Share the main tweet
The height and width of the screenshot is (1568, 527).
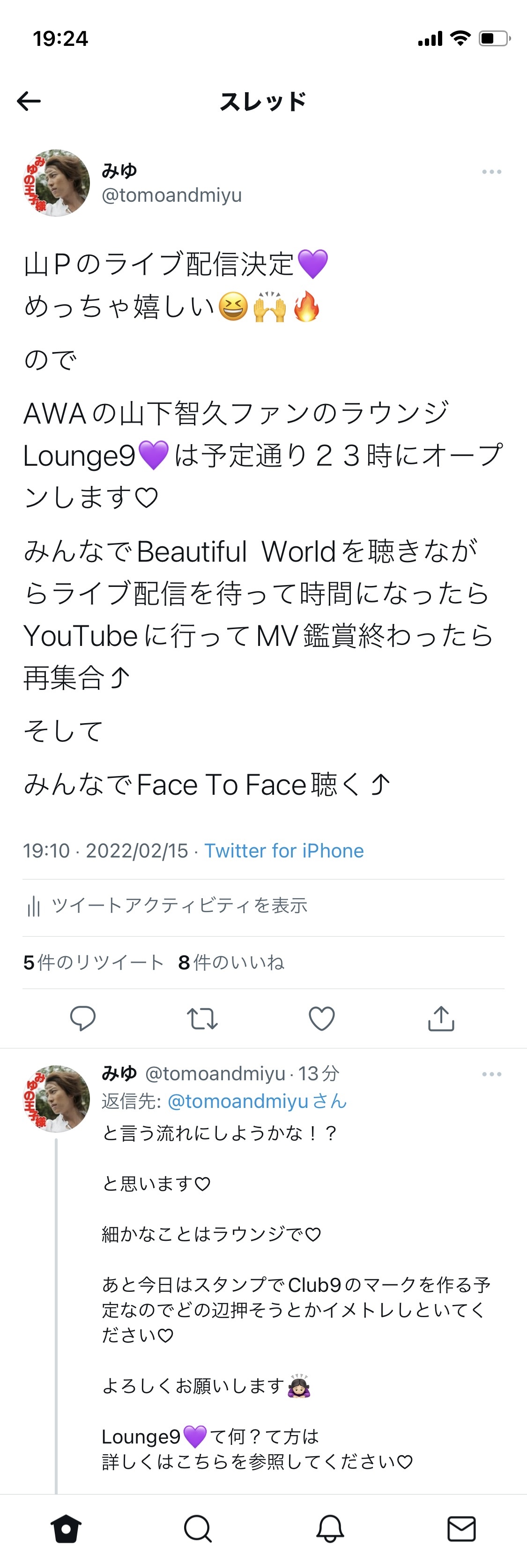point(441,1018)
